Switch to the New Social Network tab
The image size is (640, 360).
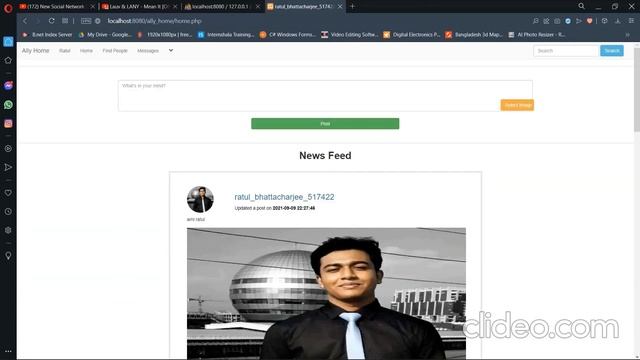[56, 7]
